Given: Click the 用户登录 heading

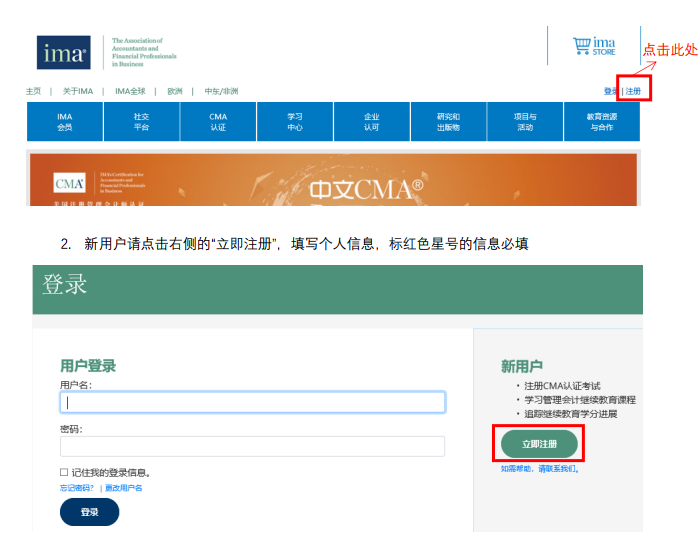Looking at the screenshot, I should pos(88,366).
